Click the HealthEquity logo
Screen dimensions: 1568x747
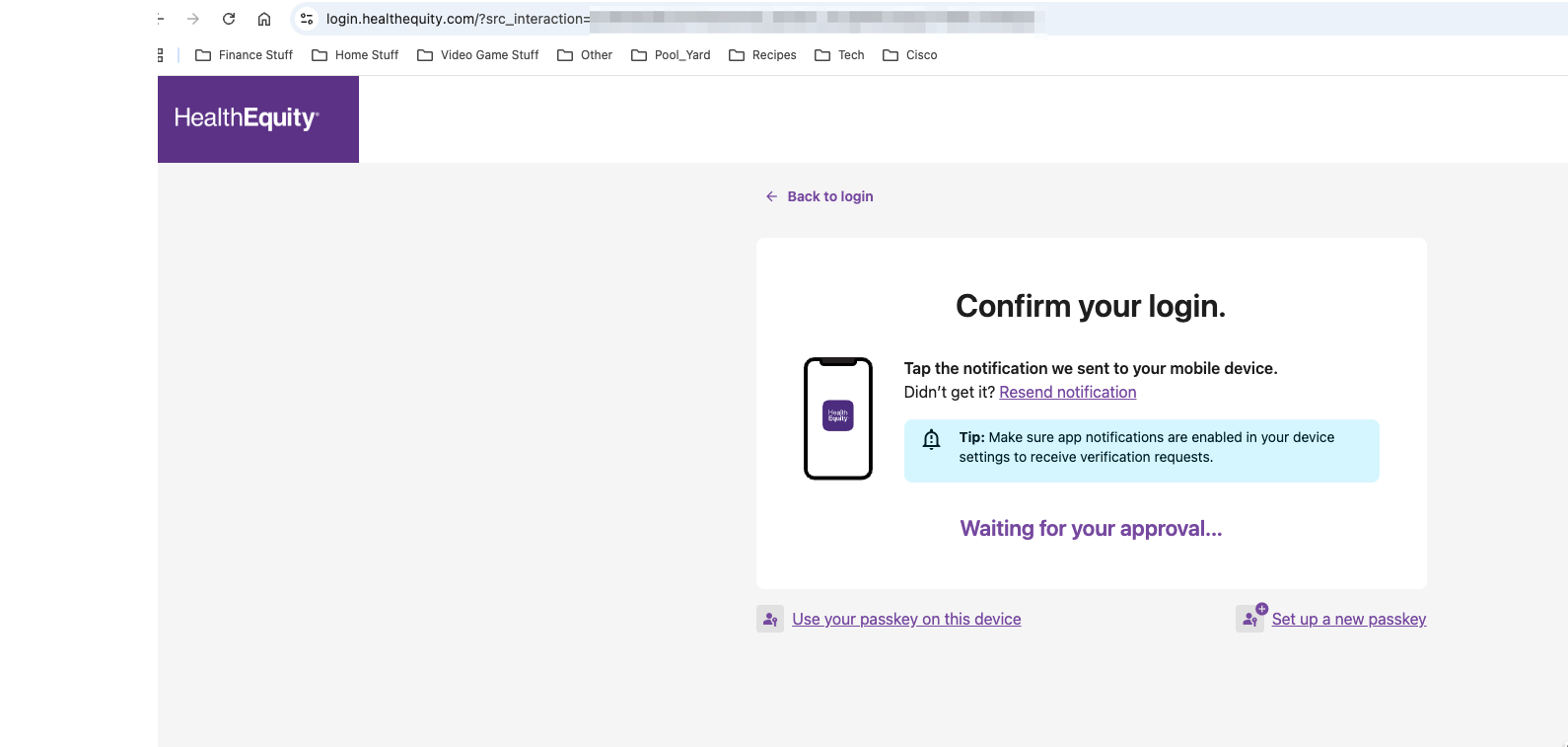258,119
